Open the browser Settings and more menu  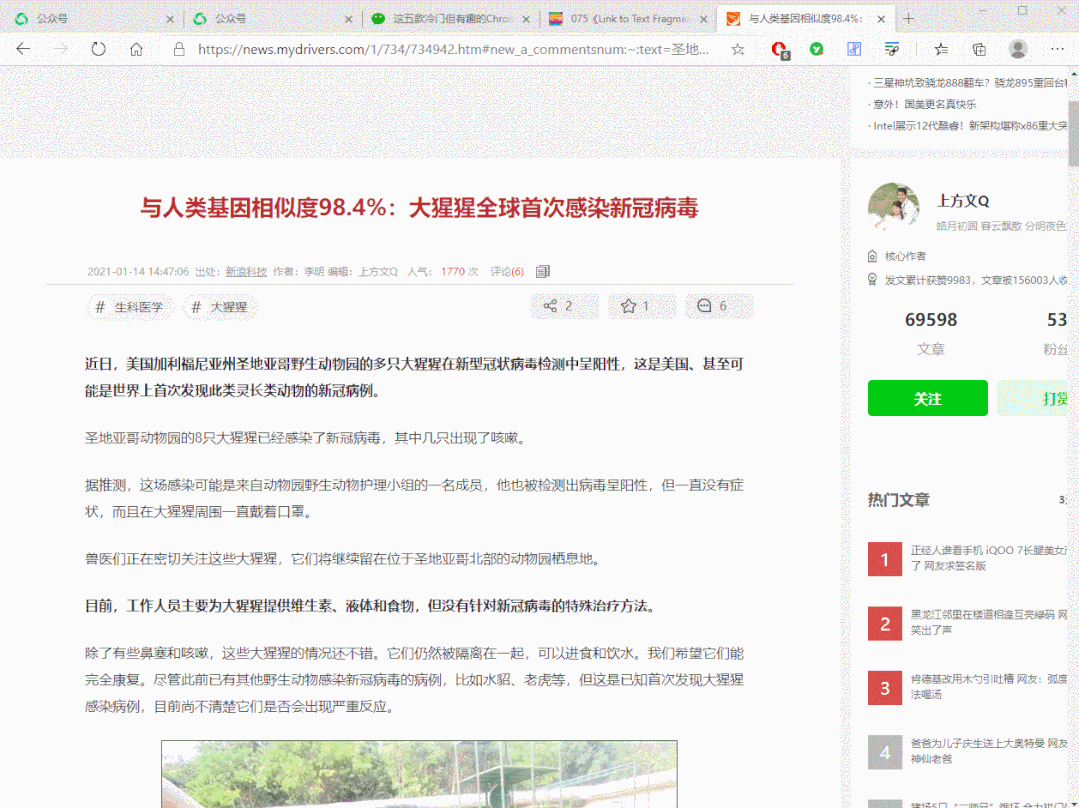[x=1058, y=49]
